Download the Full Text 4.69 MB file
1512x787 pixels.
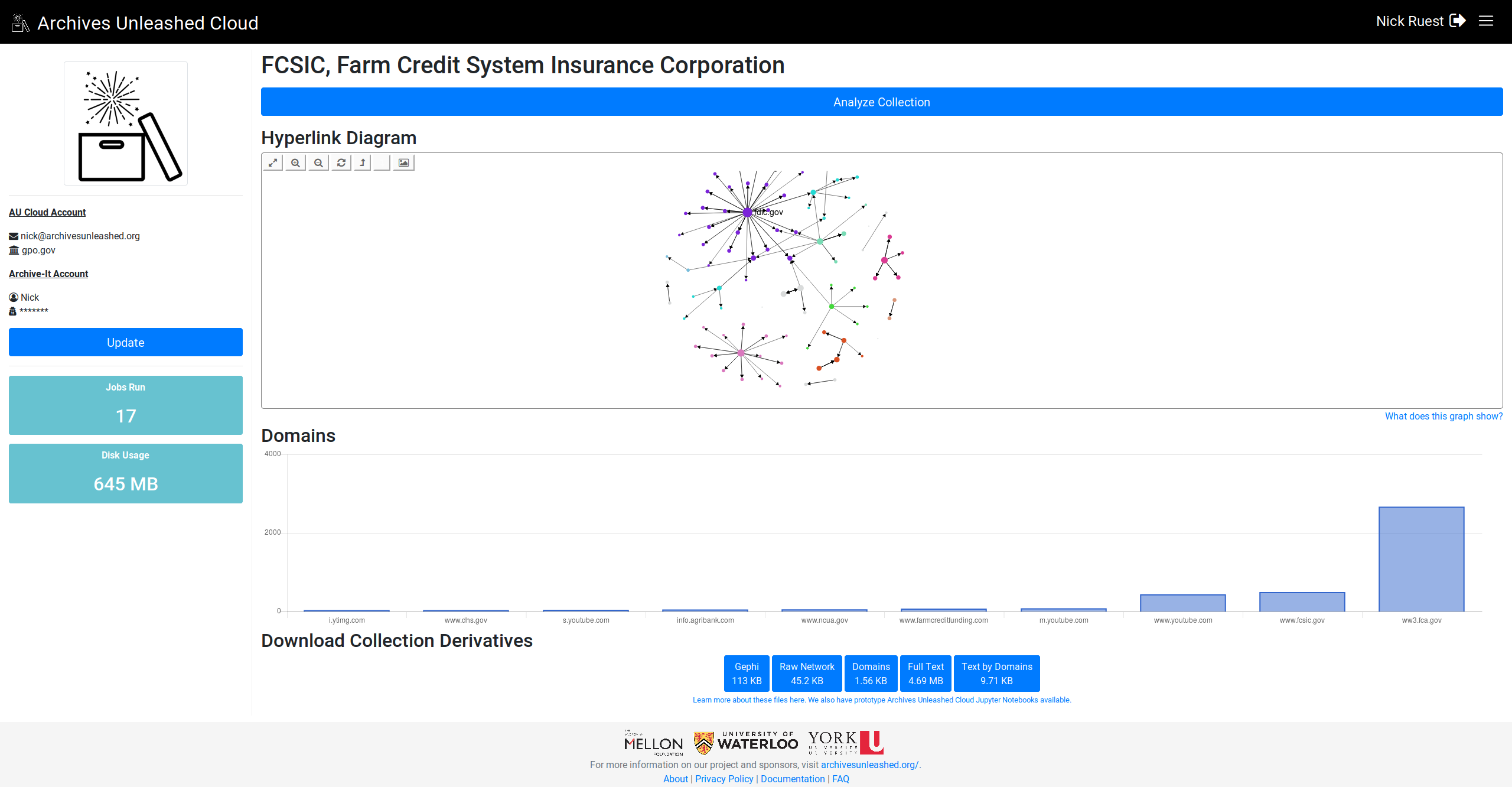pyautogui.click(x=926, y=674)
